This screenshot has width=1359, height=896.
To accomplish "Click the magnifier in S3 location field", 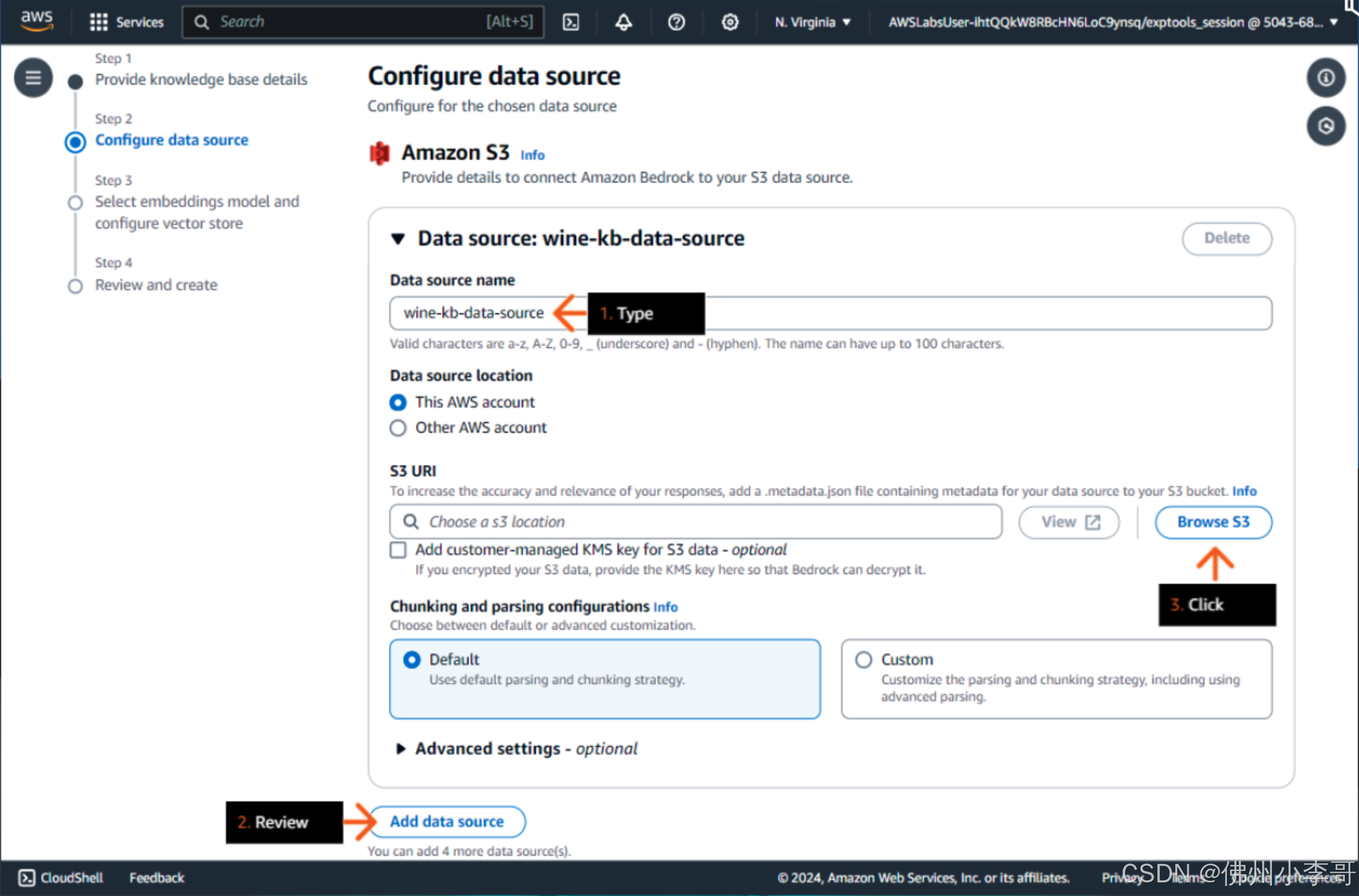I will [x=410, y=522].
